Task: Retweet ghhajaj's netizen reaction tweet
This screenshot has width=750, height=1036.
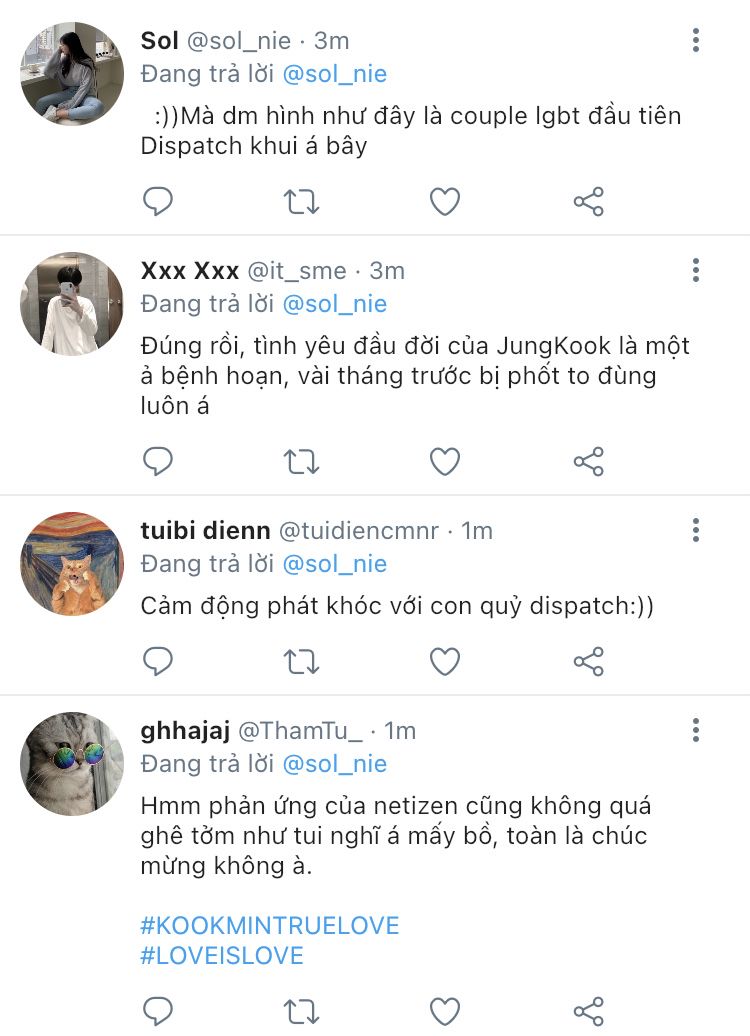Action: pos(301,1010)
